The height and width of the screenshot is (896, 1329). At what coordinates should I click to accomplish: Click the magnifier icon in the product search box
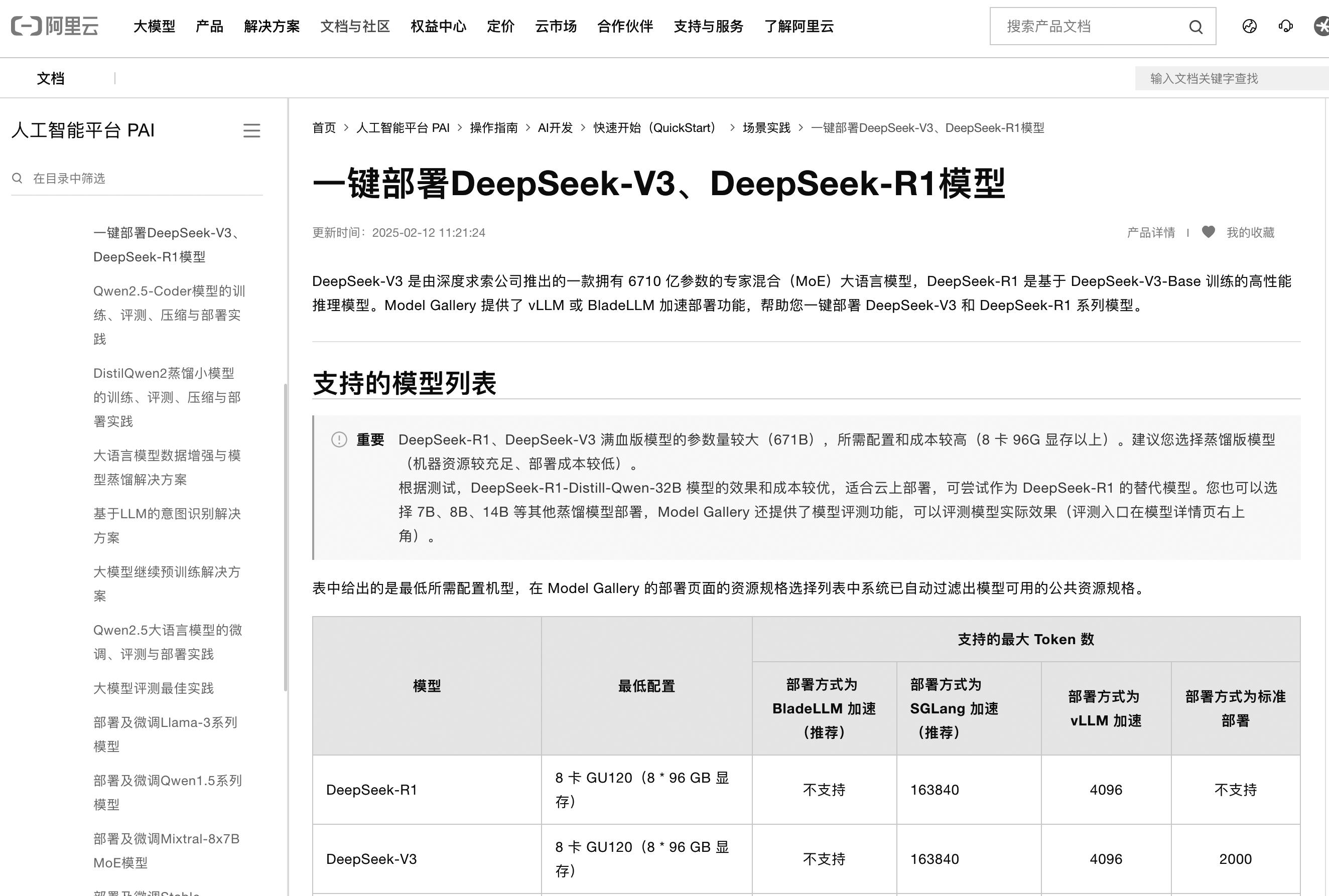(x=1195, y=27)
